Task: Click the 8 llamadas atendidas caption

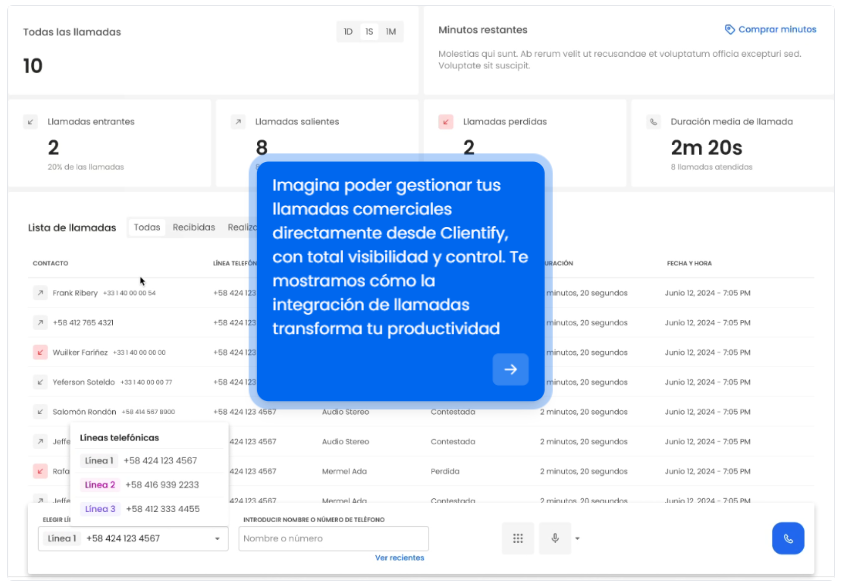Action: (711, 167)
